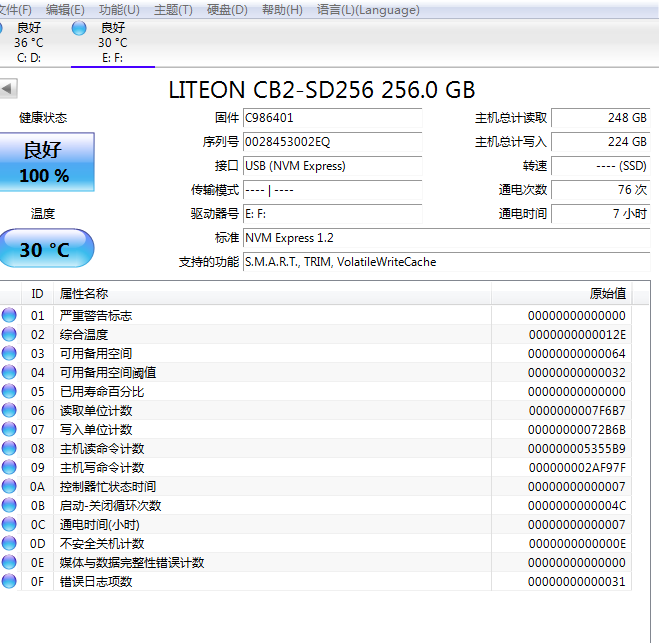Screen dimensions: 659x643
Task: Click status orb of row 04 可用备用空间阈值
Action: click(x=9, y=372)
